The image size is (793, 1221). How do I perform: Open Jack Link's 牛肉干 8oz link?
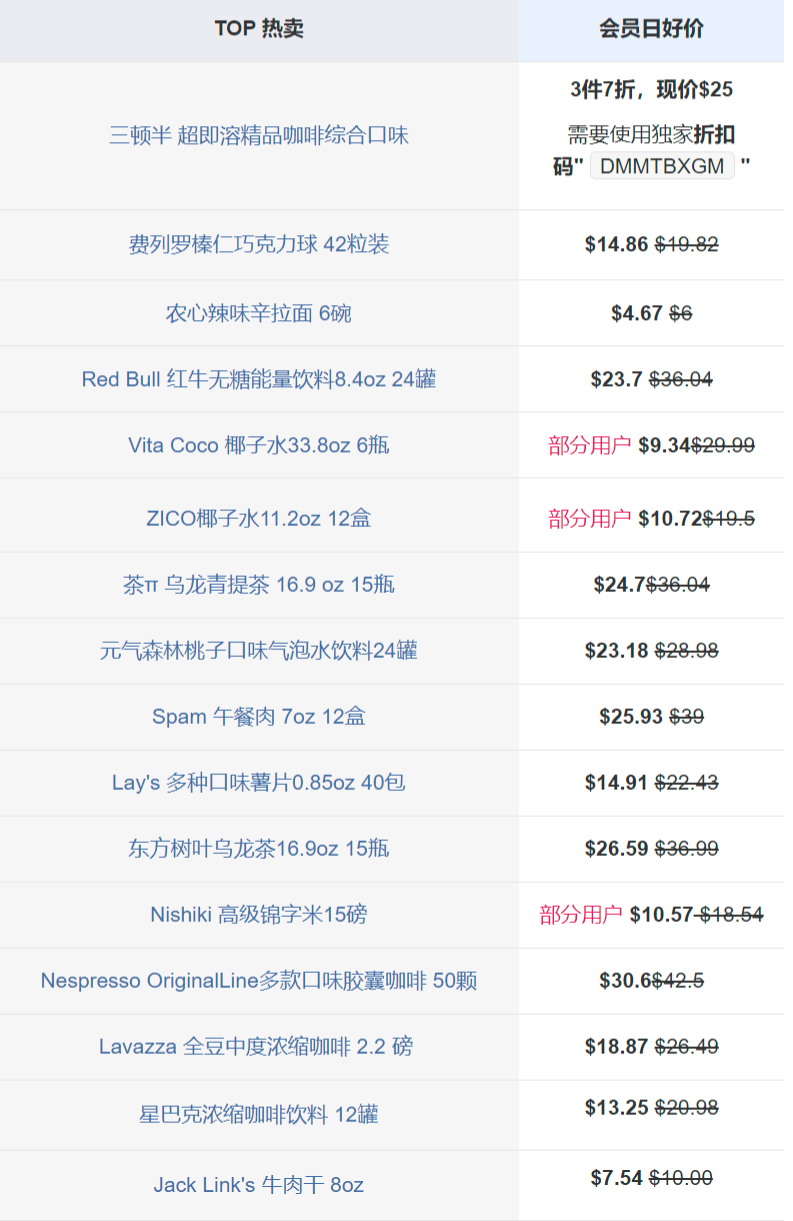click(x=258, y=1185)
